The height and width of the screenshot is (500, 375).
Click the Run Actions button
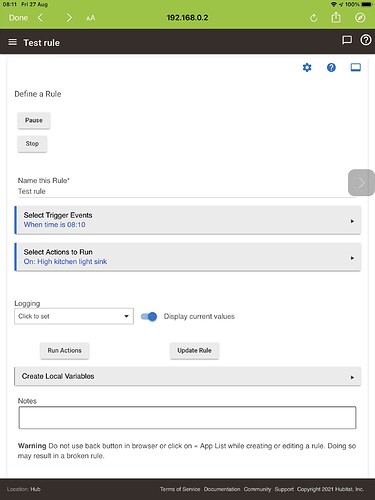coord(64,351)
